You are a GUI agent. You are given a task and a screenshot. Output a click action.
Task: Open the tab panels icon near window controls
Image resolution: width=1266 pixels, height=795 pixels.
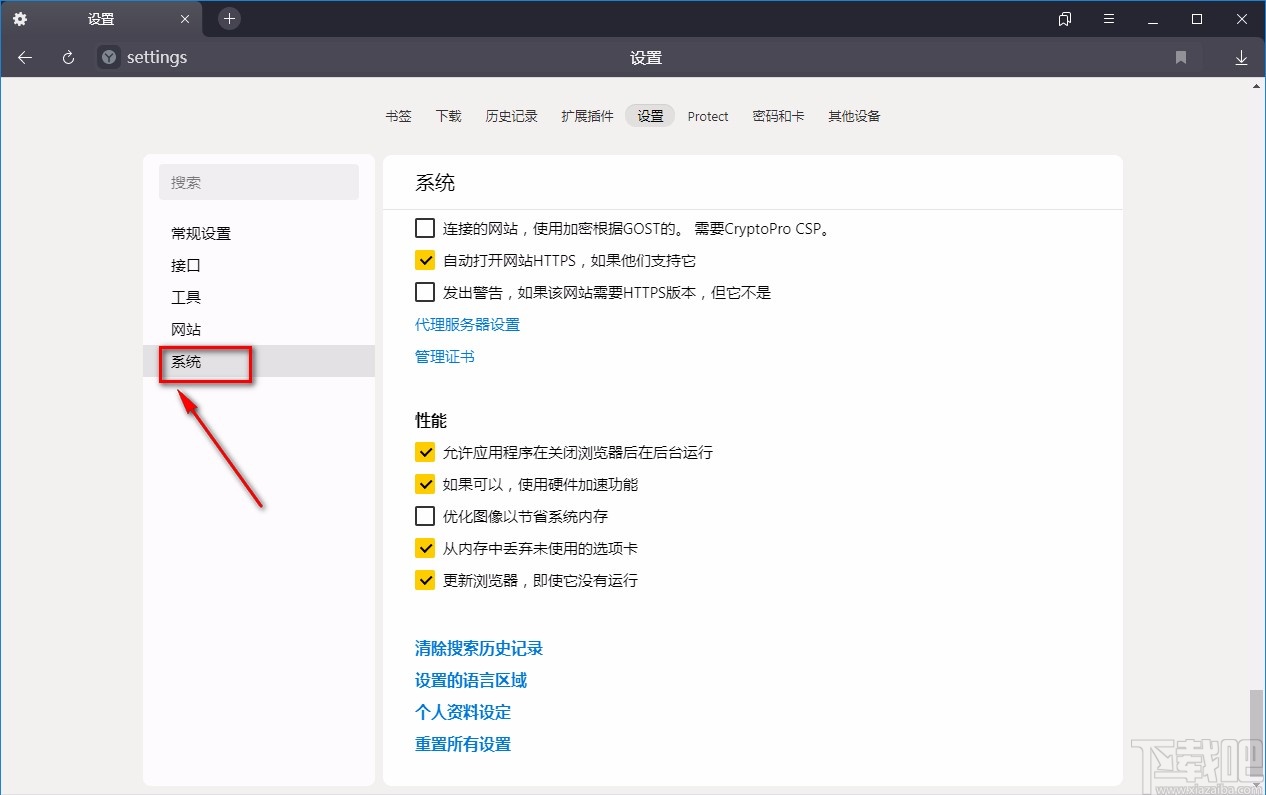(x=1064, y=18)
